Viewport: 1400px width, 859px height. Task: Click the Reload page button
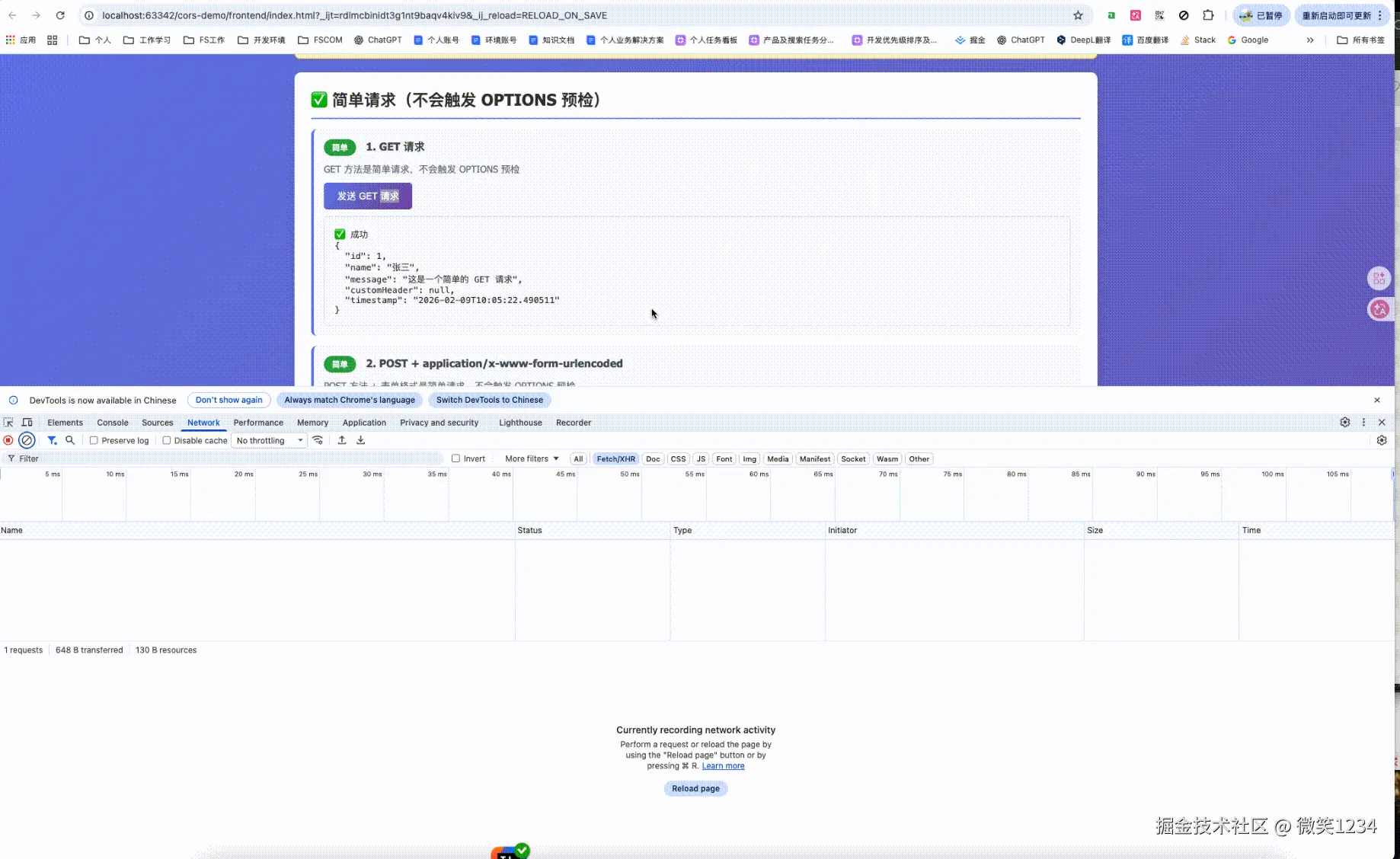[695, 788]
